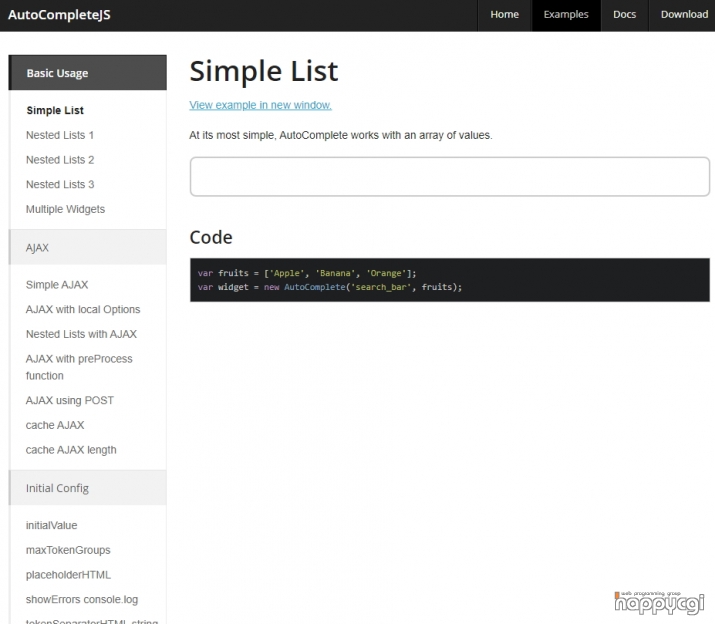Open the Docs nav item
Screen dimensions: 715x624
pos(624,15)
